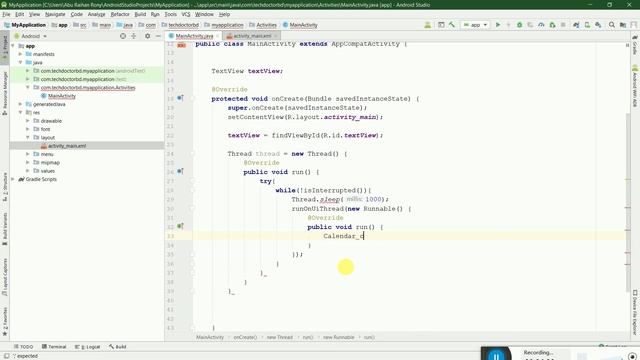Expand the drawable folder
Viewport: 640px width, 360px height.
tap(28, 121)
